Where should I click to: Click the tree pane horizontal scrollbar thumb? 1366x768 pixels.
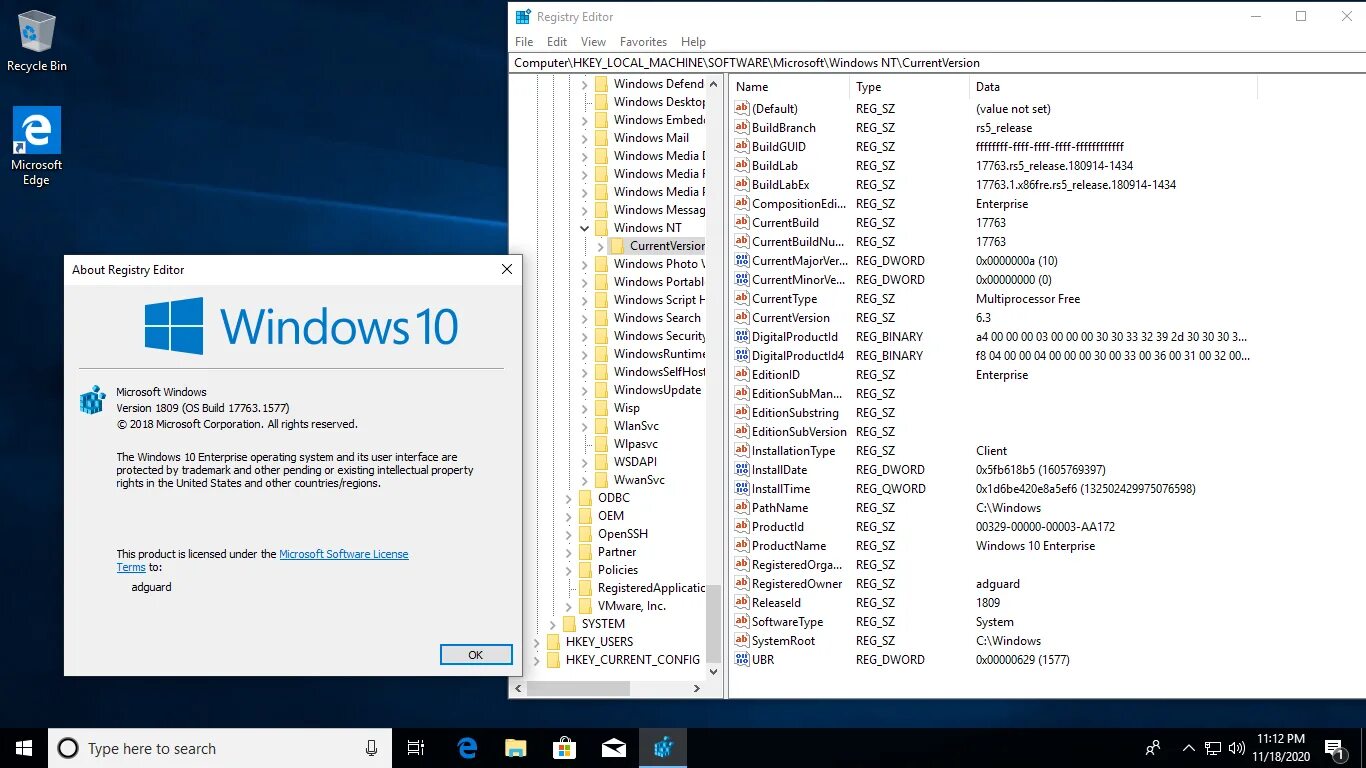pos(578,689)
